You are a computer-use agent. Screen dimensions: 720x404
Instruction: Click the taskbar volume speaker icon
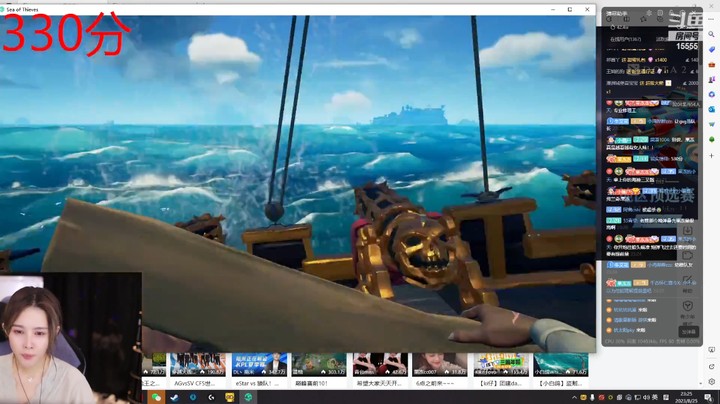click(x=646, y=398)
